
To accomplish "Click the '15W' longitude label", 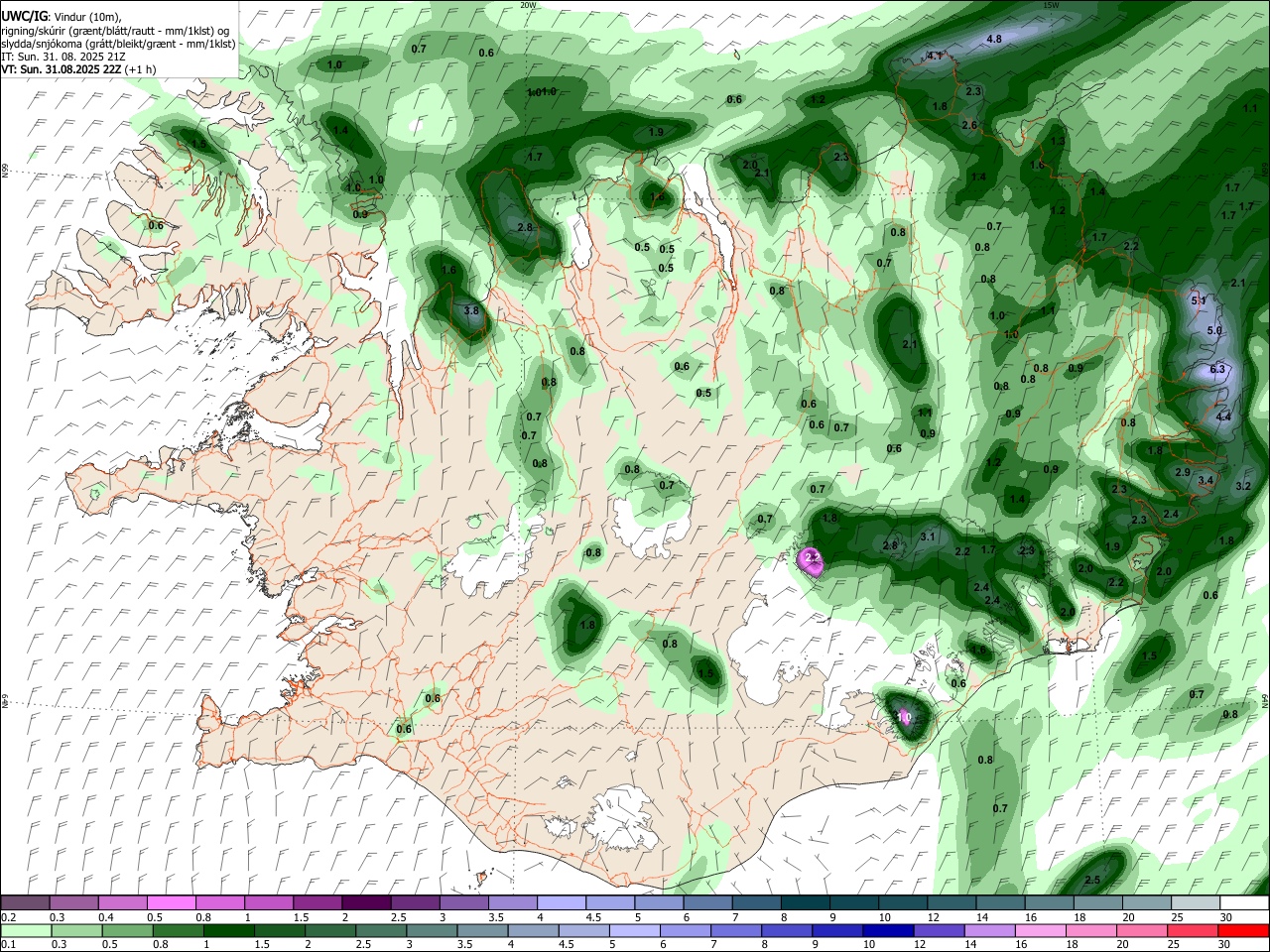I will pos(1051,5).
